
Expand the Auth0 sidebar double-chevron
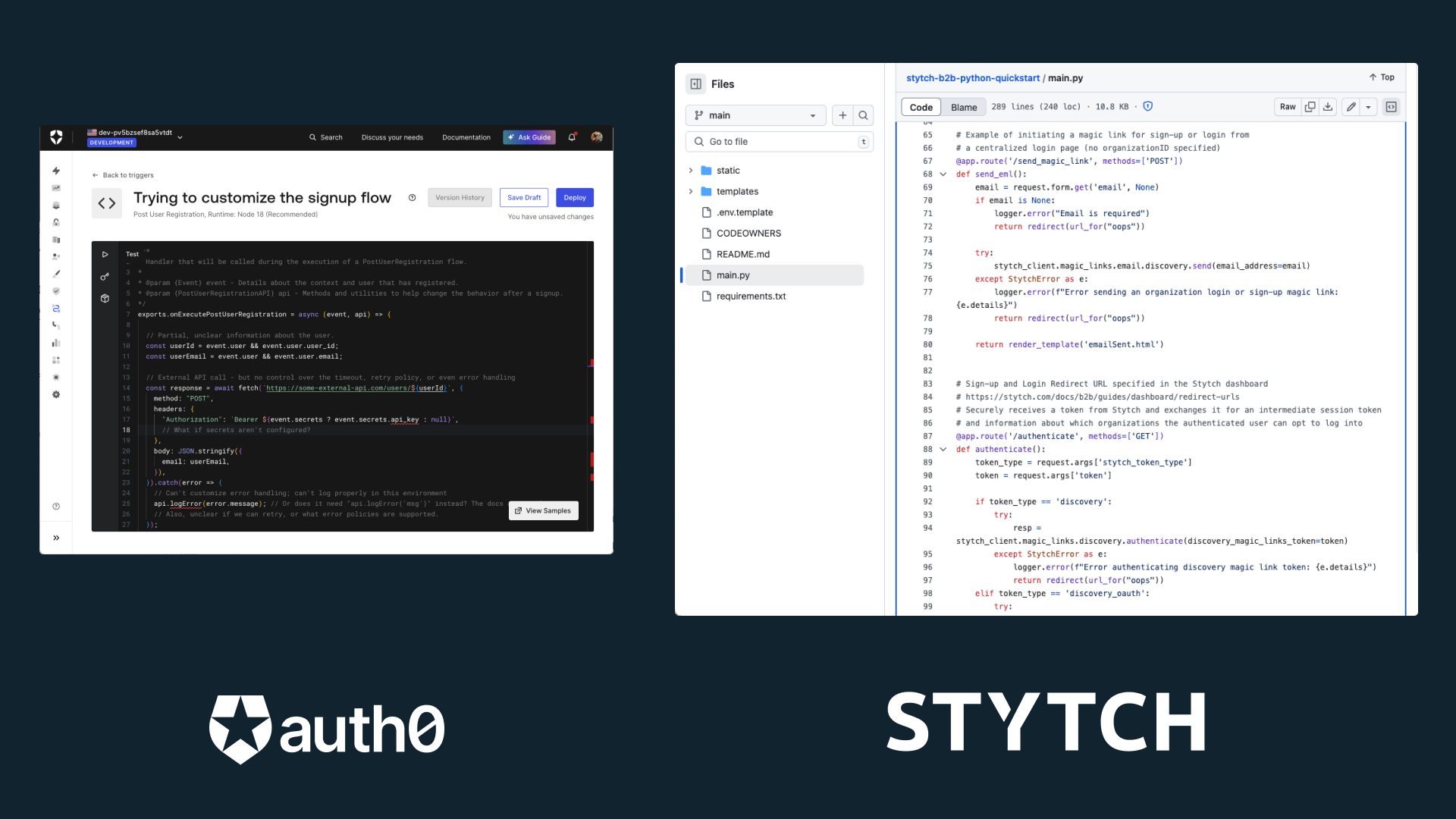click(x=56, y=538)
